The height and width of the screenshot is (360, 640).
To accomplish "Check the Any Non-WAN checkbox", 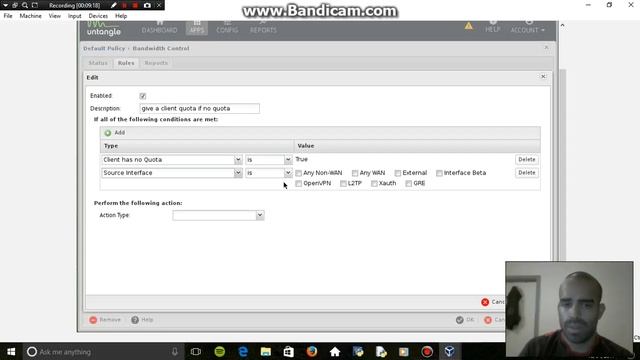I will 299,173.
